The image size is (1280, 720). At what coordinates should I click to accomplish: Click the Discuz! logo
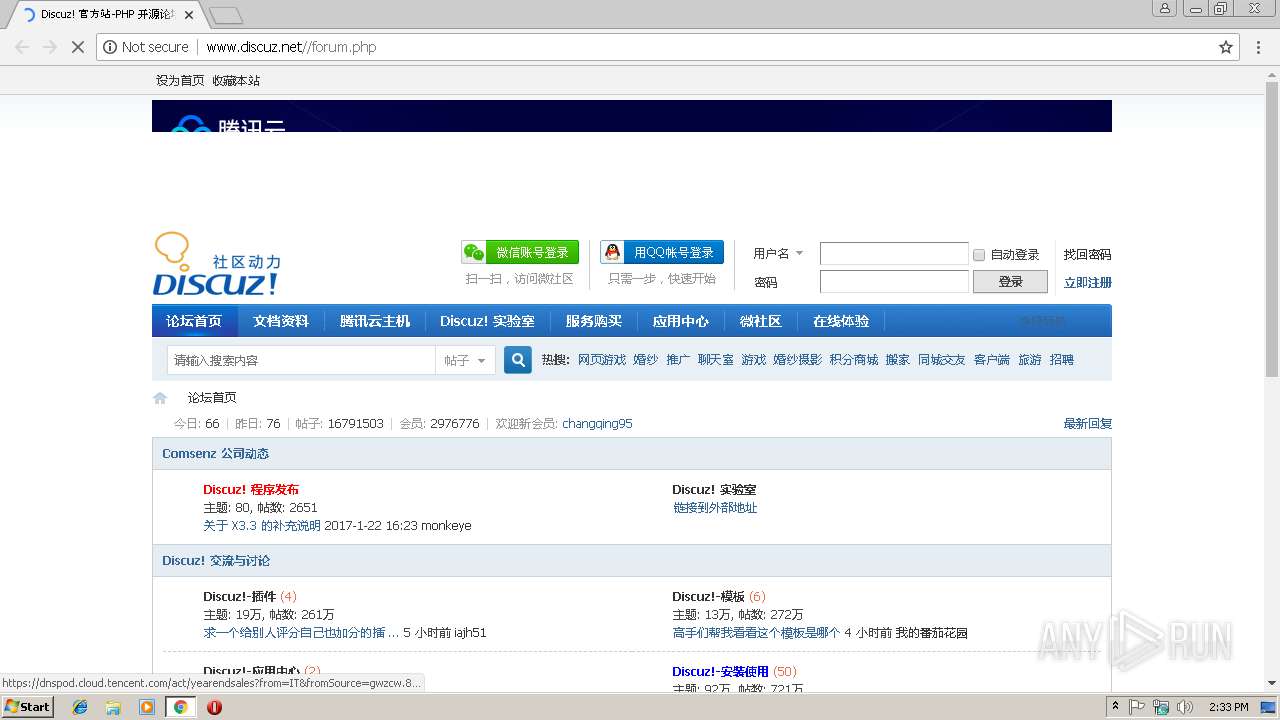pyautogui.click(x=216, y=265)
